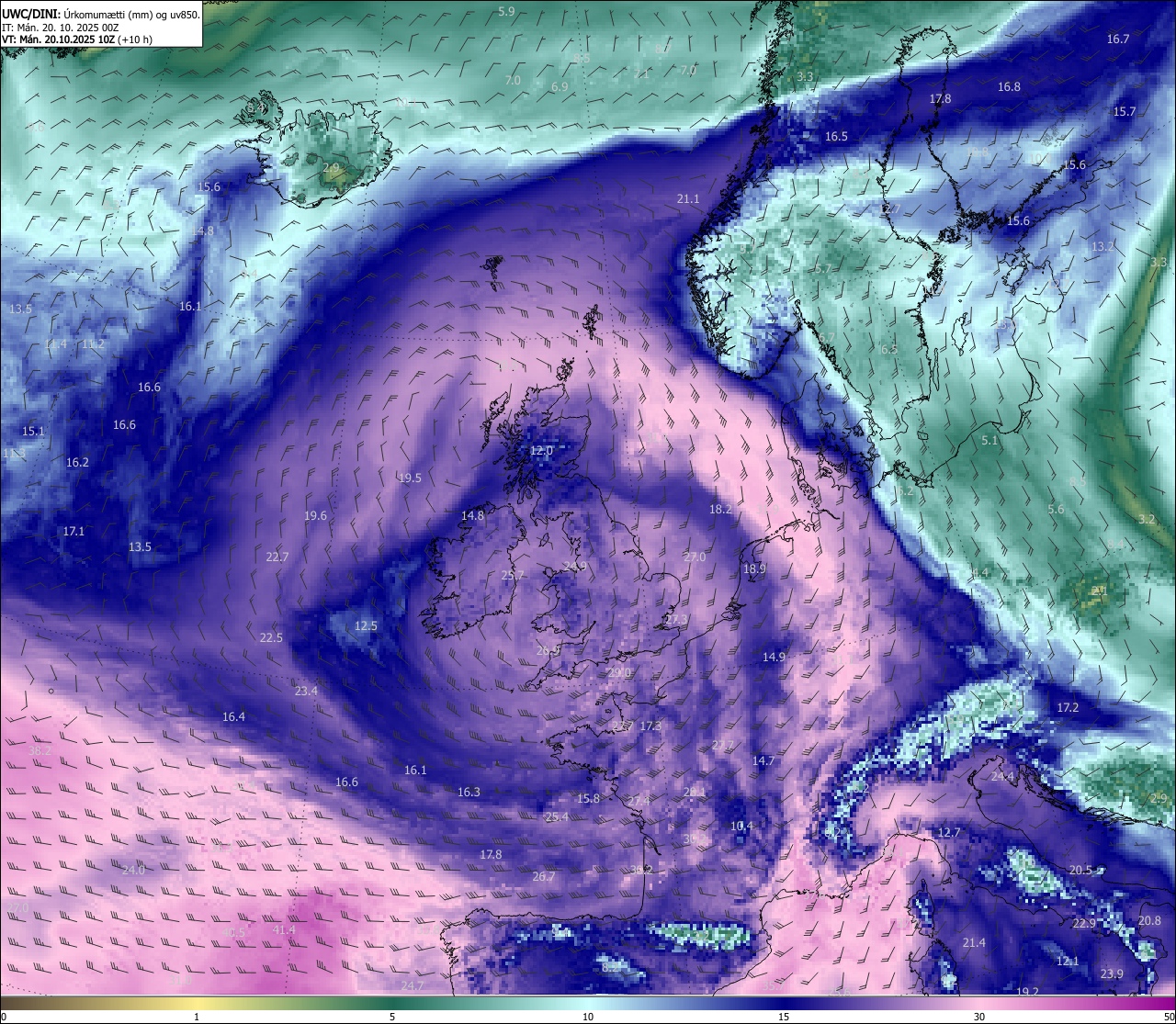
Task: Click the 18.2 value label
Action: tap(720, 509)
